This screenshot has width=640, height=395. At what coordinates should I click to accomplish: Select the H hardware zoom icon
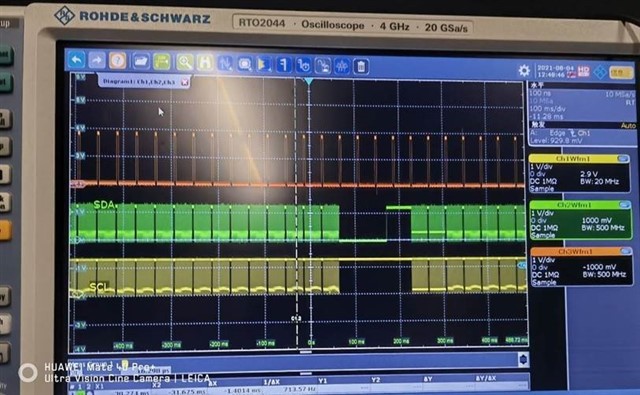click(204, 63)
